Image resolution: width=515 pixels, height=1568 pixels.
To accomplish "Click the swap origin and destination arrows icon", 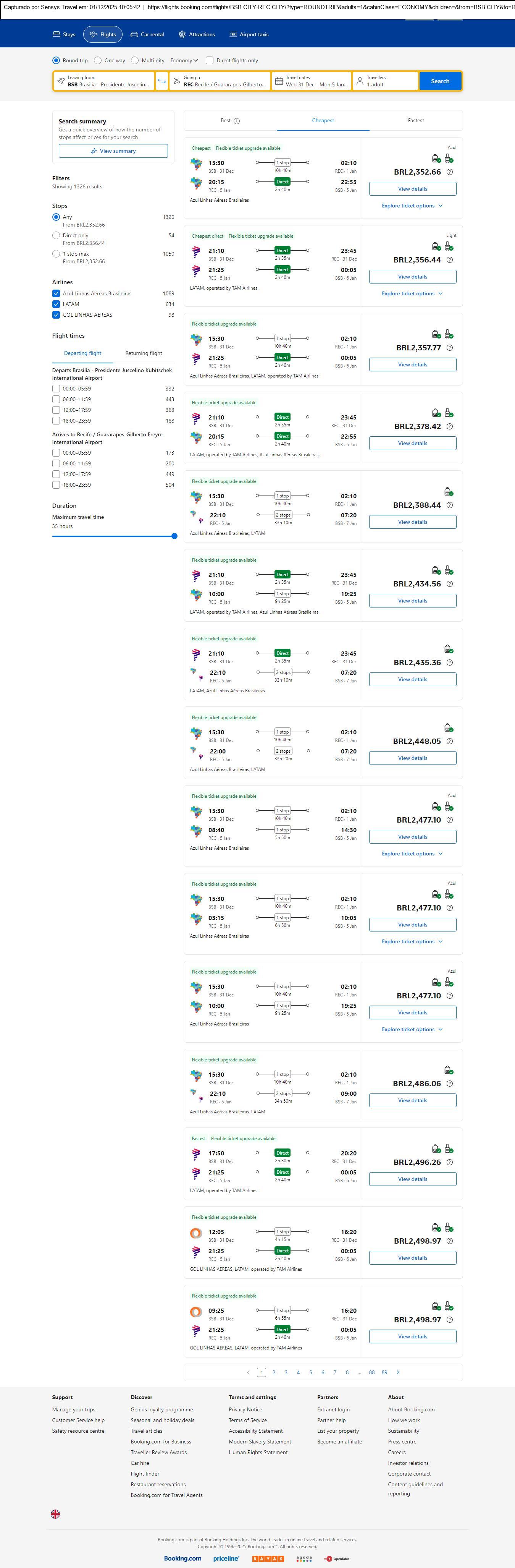I will coord(162,81).
